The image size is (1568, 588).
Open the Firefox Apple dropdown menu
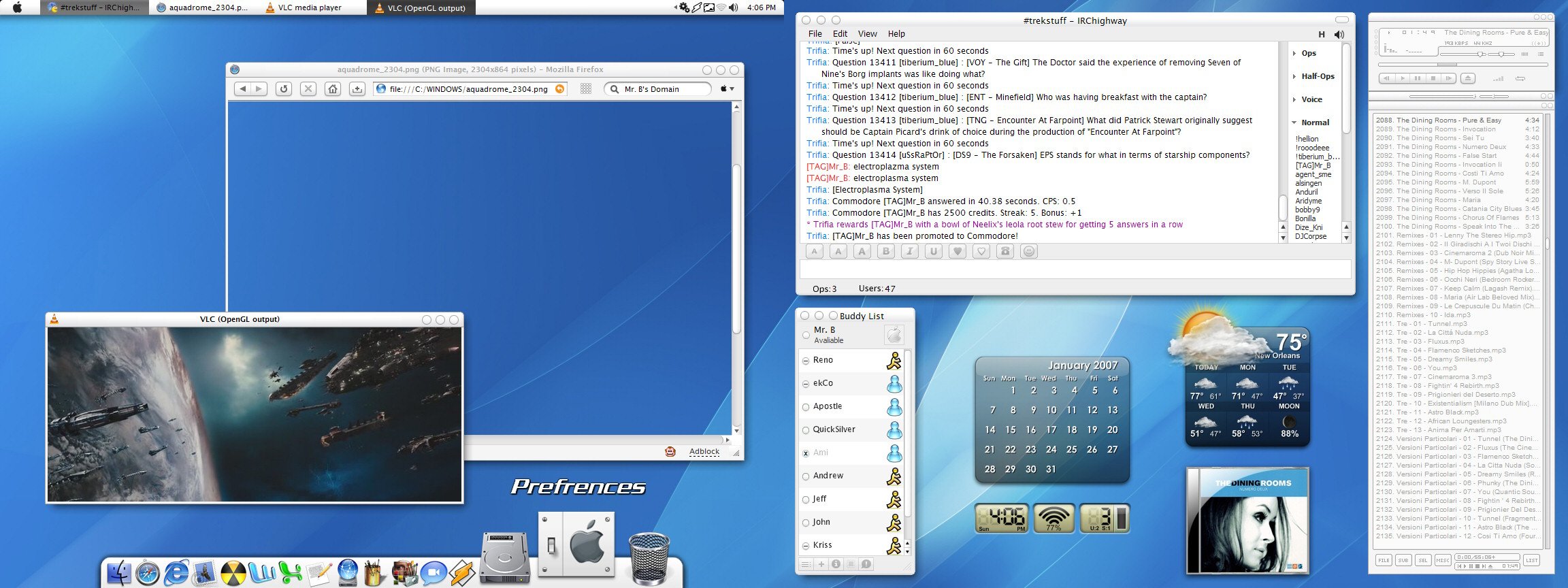727,88
